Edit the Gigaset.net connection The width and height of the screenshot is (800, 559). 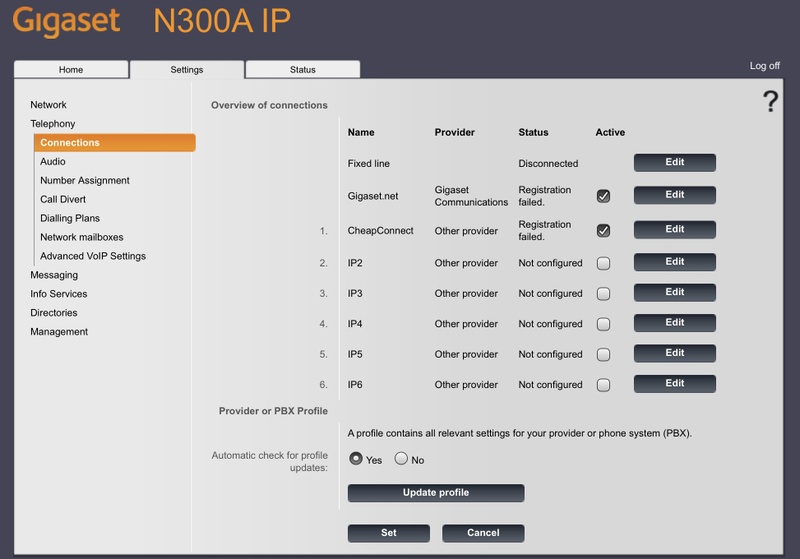[x=674, y=195]
